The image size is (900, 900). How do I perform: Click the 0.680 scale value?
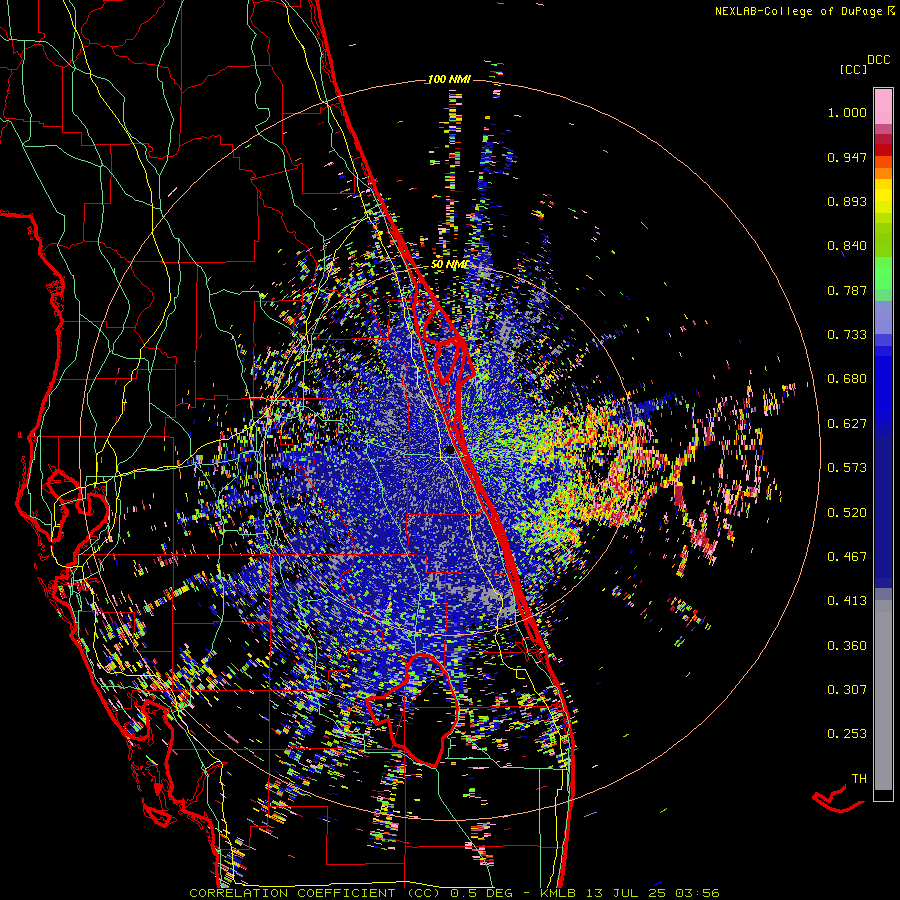point(847,379)
